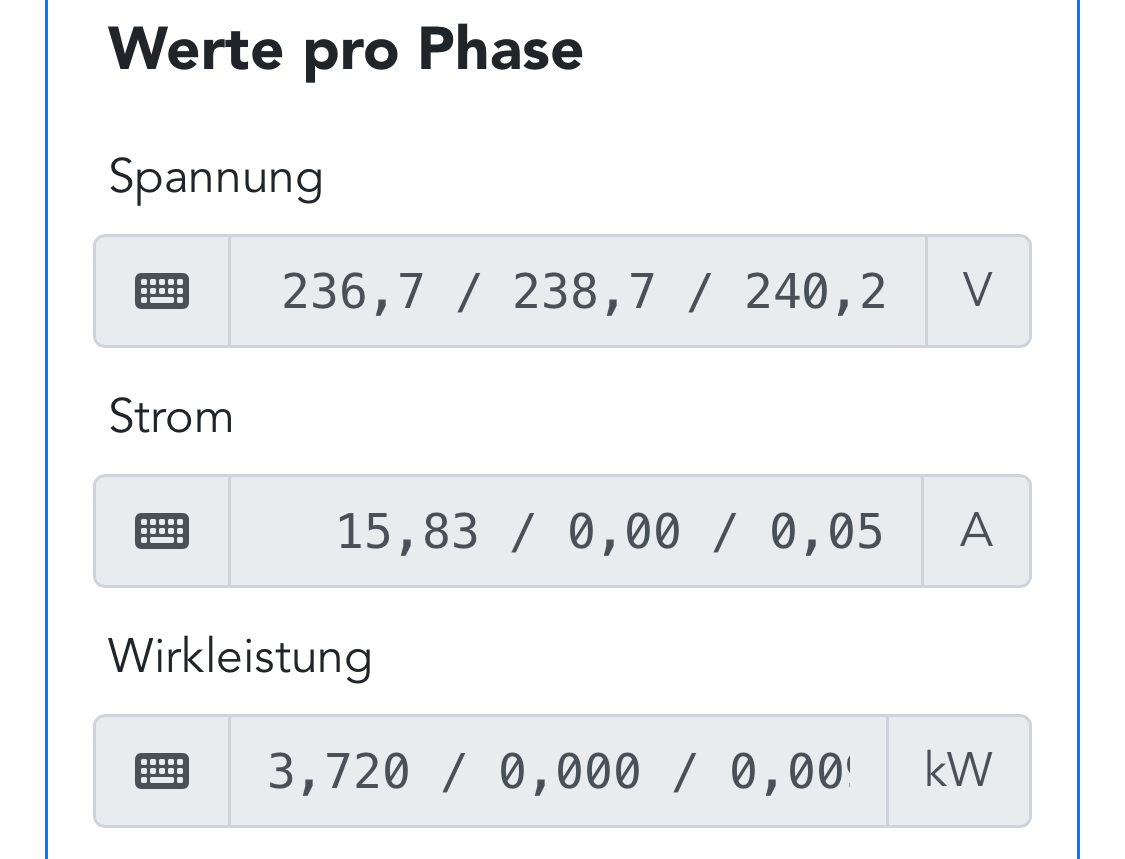Click the 15,83 phase one current value

pos(408,532)
